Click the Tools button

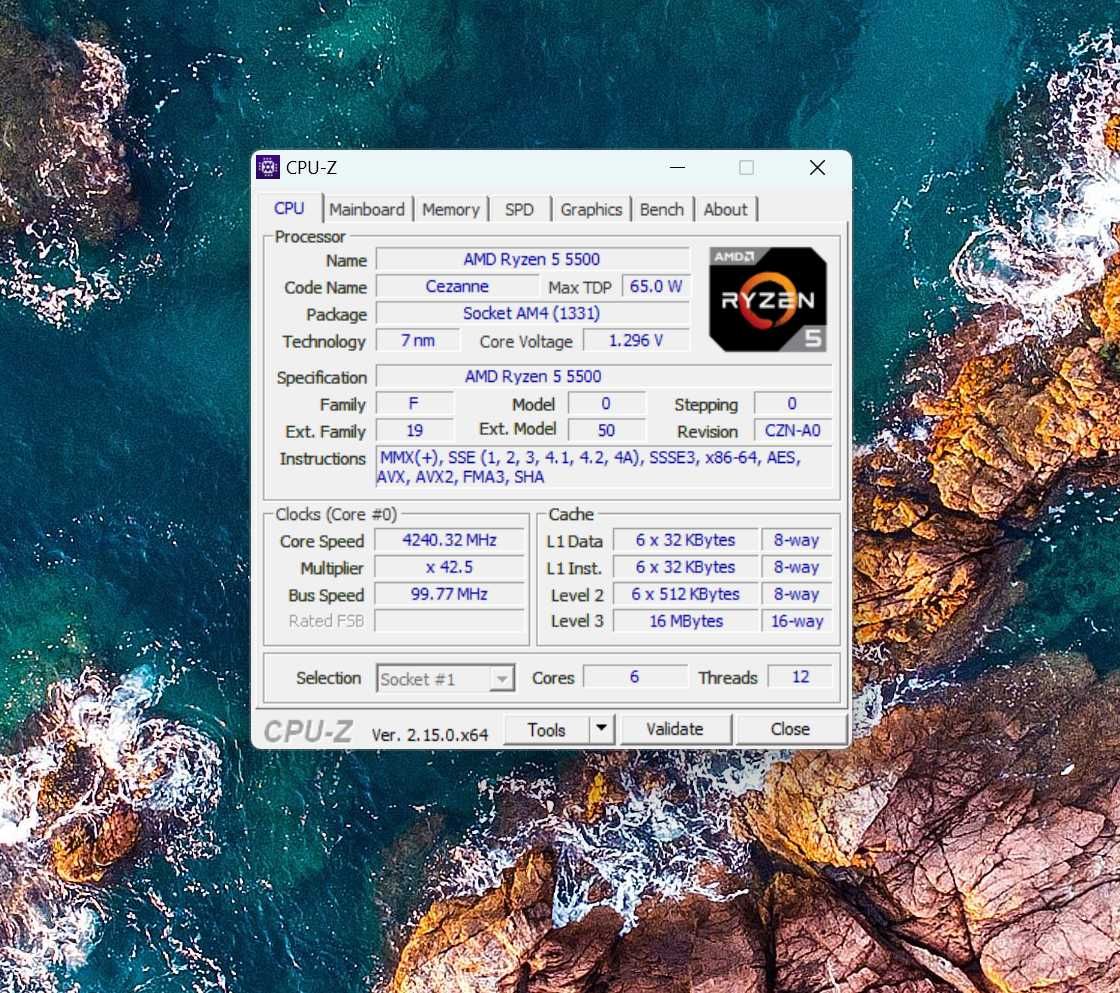pyautogui.click(x=546, y=729)
